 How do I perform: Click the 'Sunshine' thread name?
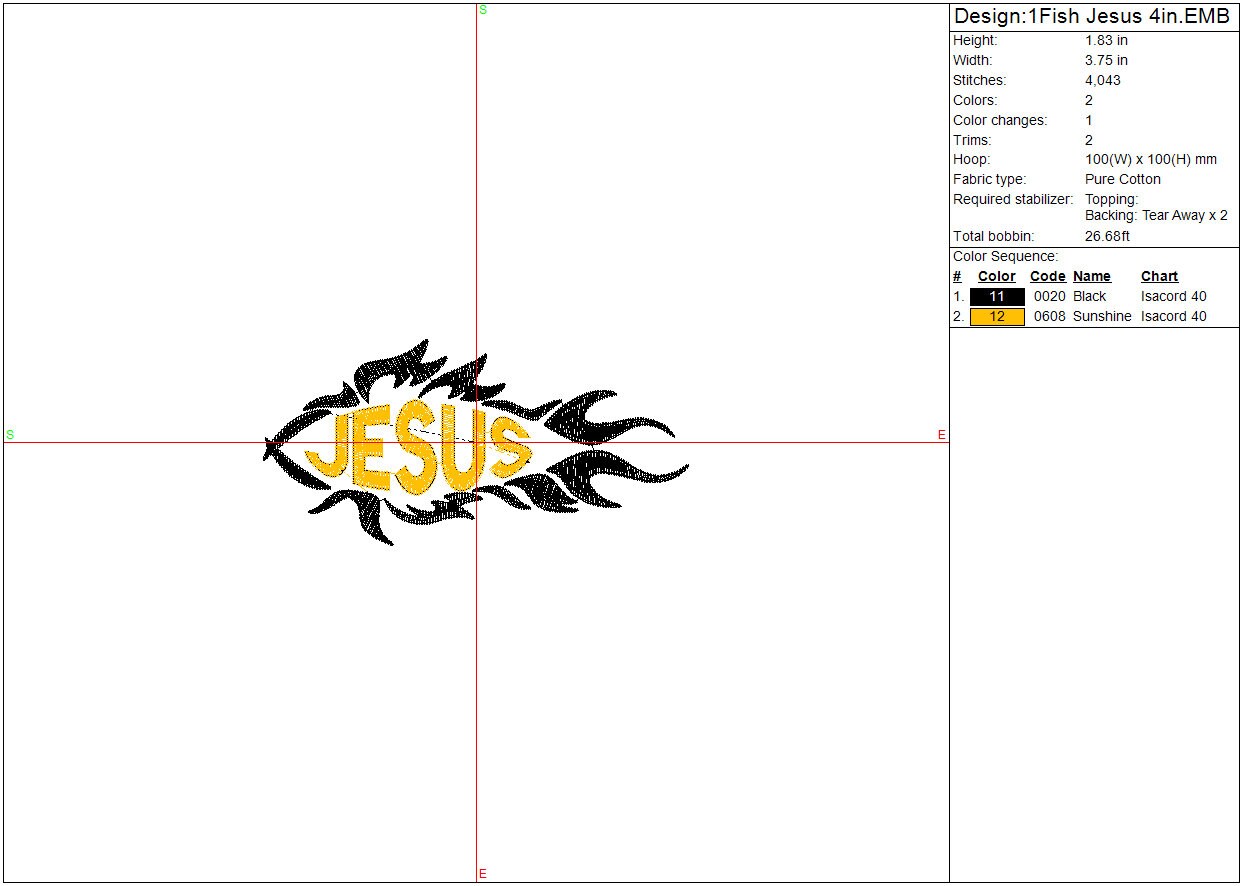pyautogui.click(x=1102, y=317)
